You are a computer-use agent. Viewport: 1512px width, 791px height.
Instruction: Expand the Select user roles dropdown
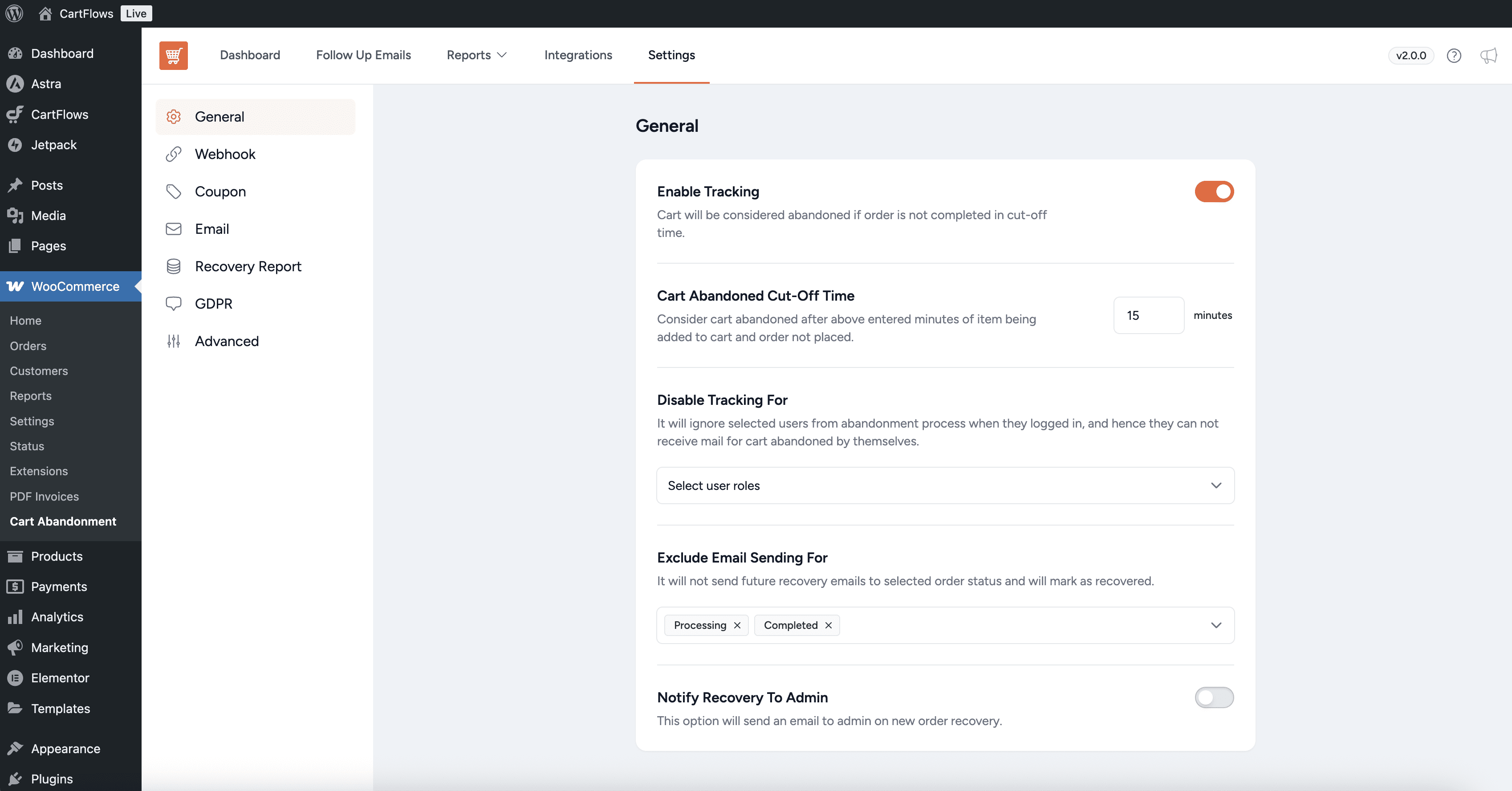coord(1215,485)
